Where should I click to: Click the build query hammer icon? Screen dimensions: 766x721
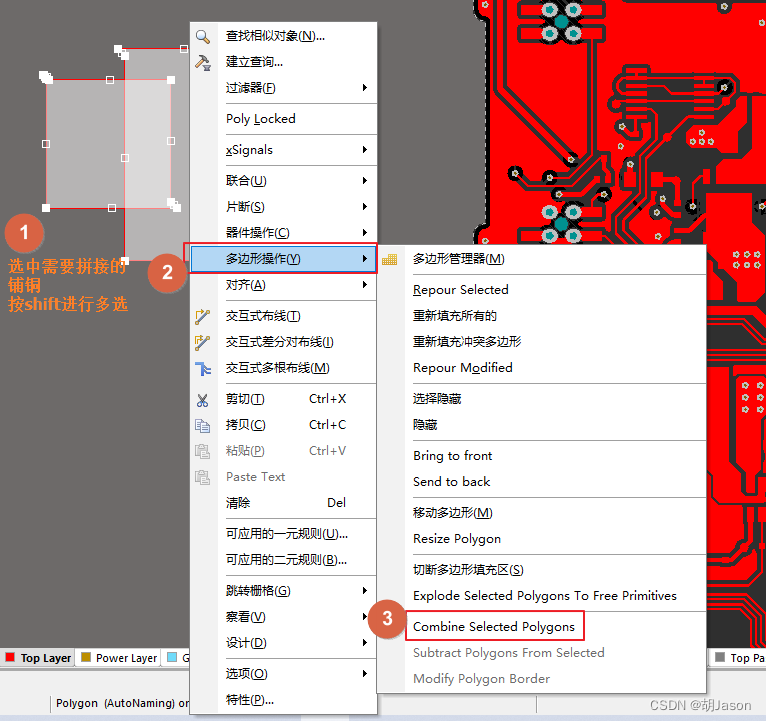(202, 63)
